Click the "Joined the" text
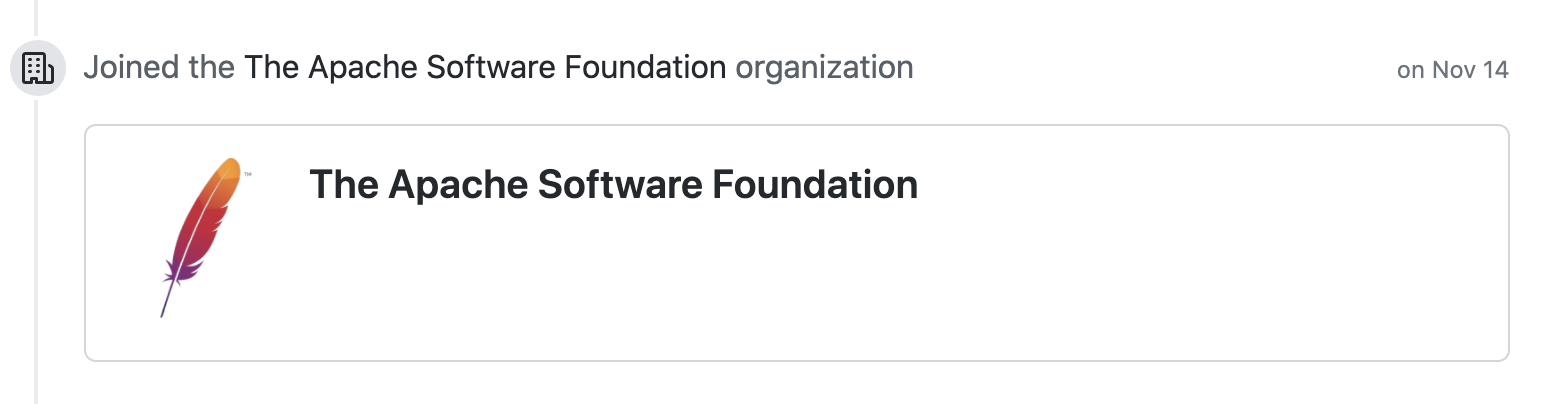The width and height of the screenshot is (1546, 404). 159,68
